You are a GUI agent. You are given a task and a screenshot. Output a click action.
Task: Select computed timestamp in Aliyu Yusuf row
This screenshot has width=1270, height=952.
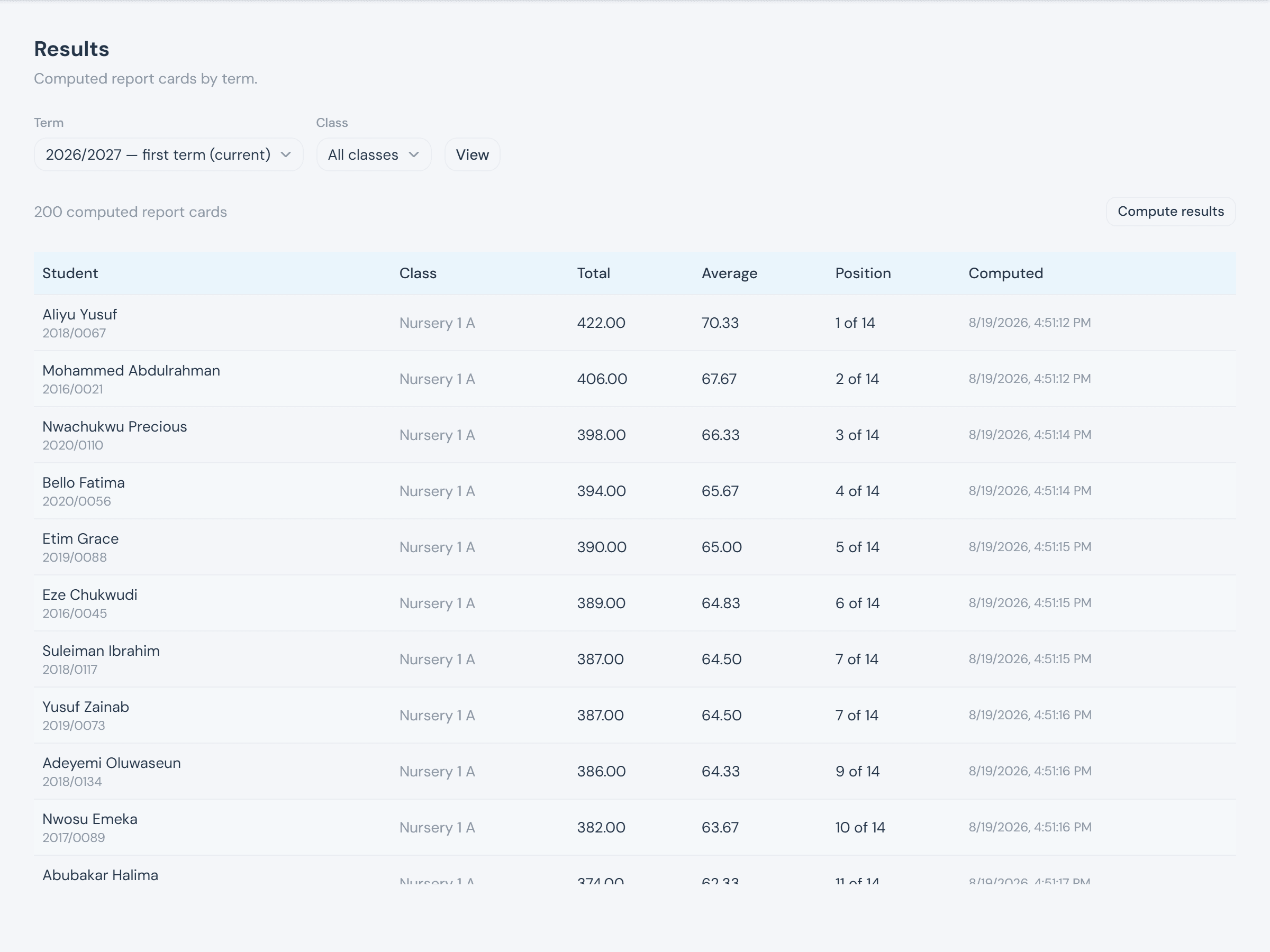[x=1029, y=323]
